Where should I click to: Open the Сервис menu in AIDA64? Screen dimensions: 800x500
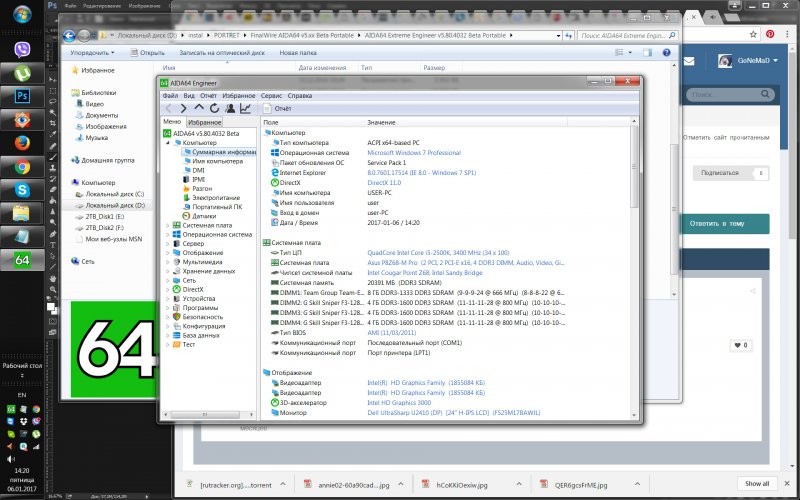(271, 95)
